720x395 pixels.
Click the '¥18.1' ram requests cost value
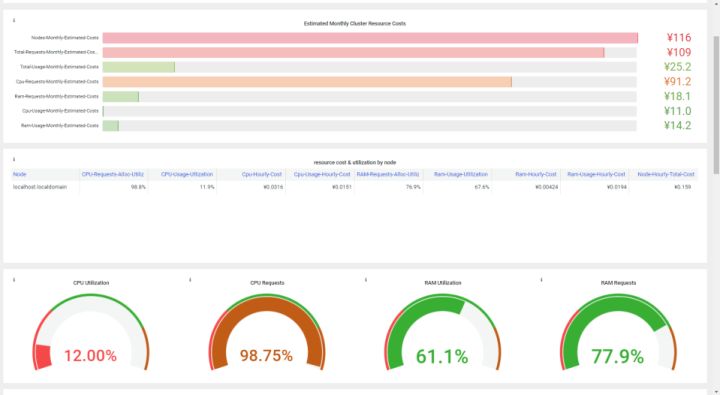(677, 96)
